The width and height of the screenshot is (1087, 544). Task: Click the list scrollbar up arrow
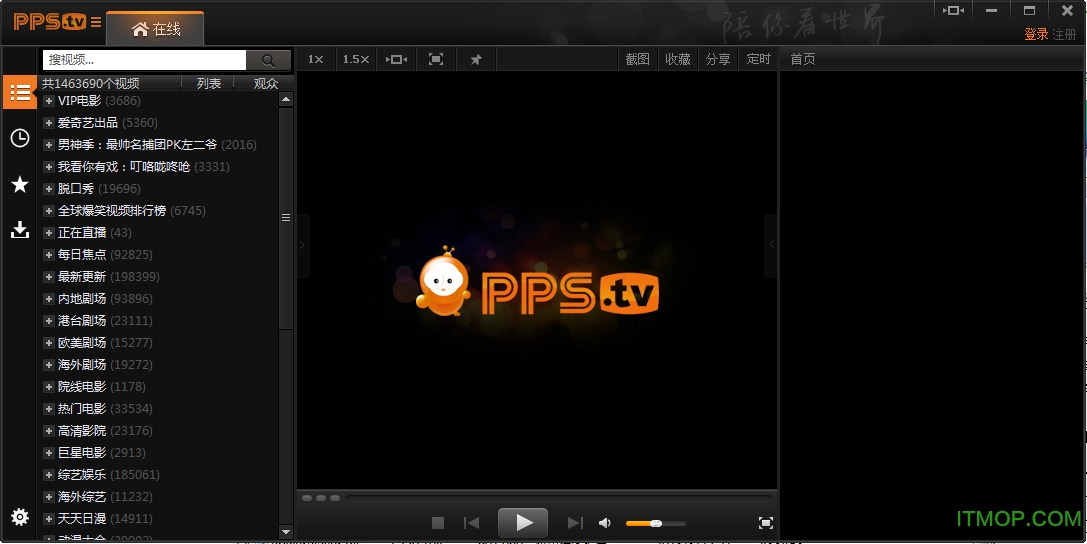click(x=286, y=100)
